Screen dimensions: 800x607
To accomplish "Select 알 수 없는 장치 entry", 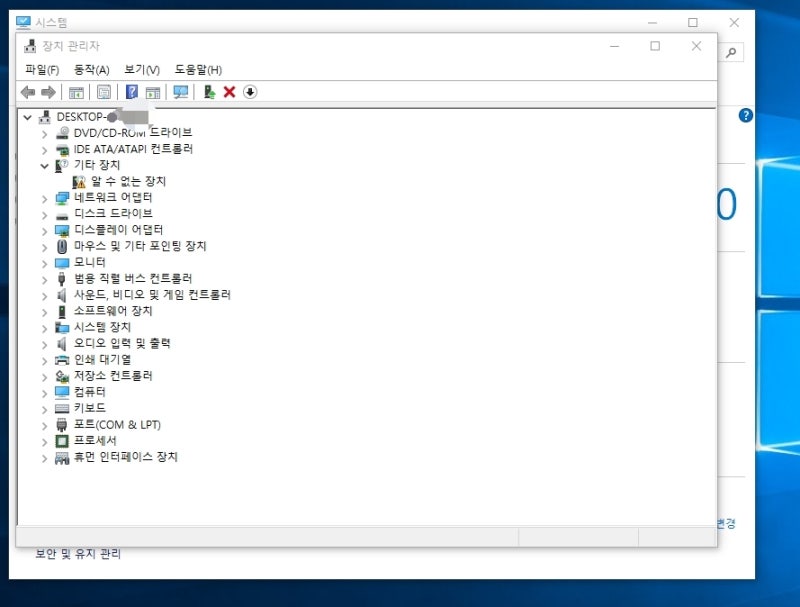I will (x=129, y=182).
